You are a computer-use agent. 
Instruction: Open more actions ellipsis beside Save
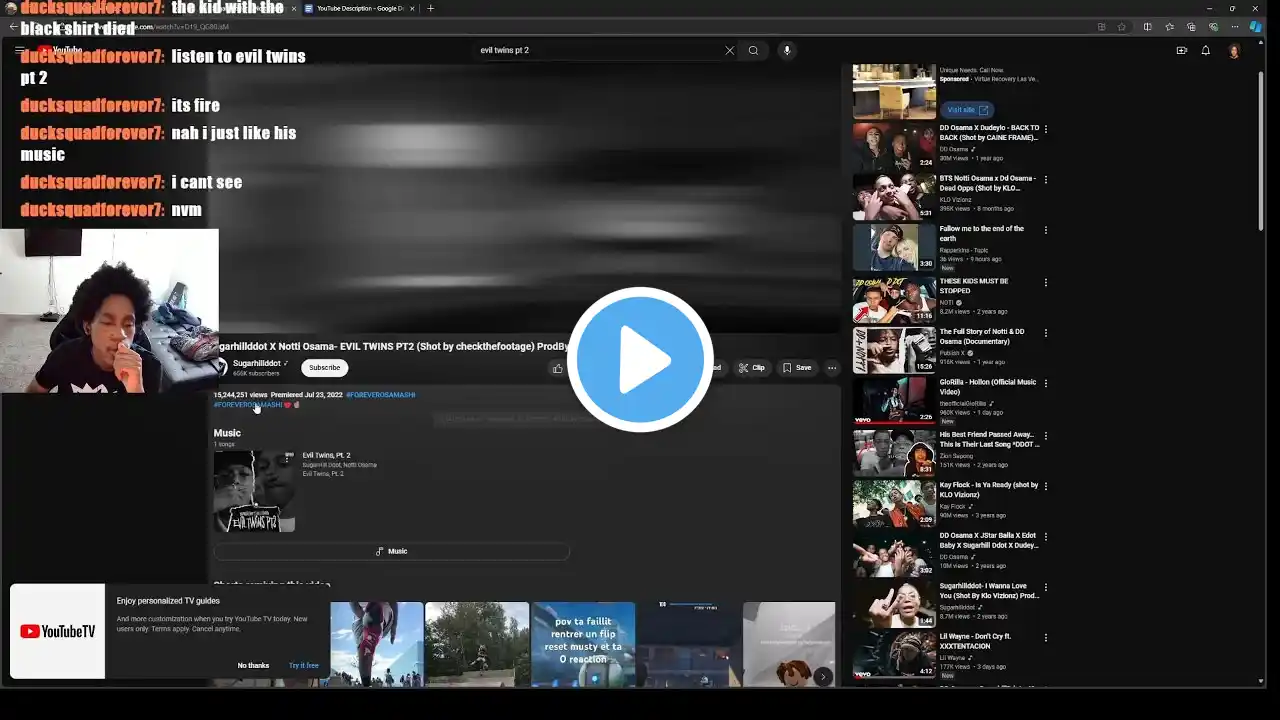click(831, 368)
